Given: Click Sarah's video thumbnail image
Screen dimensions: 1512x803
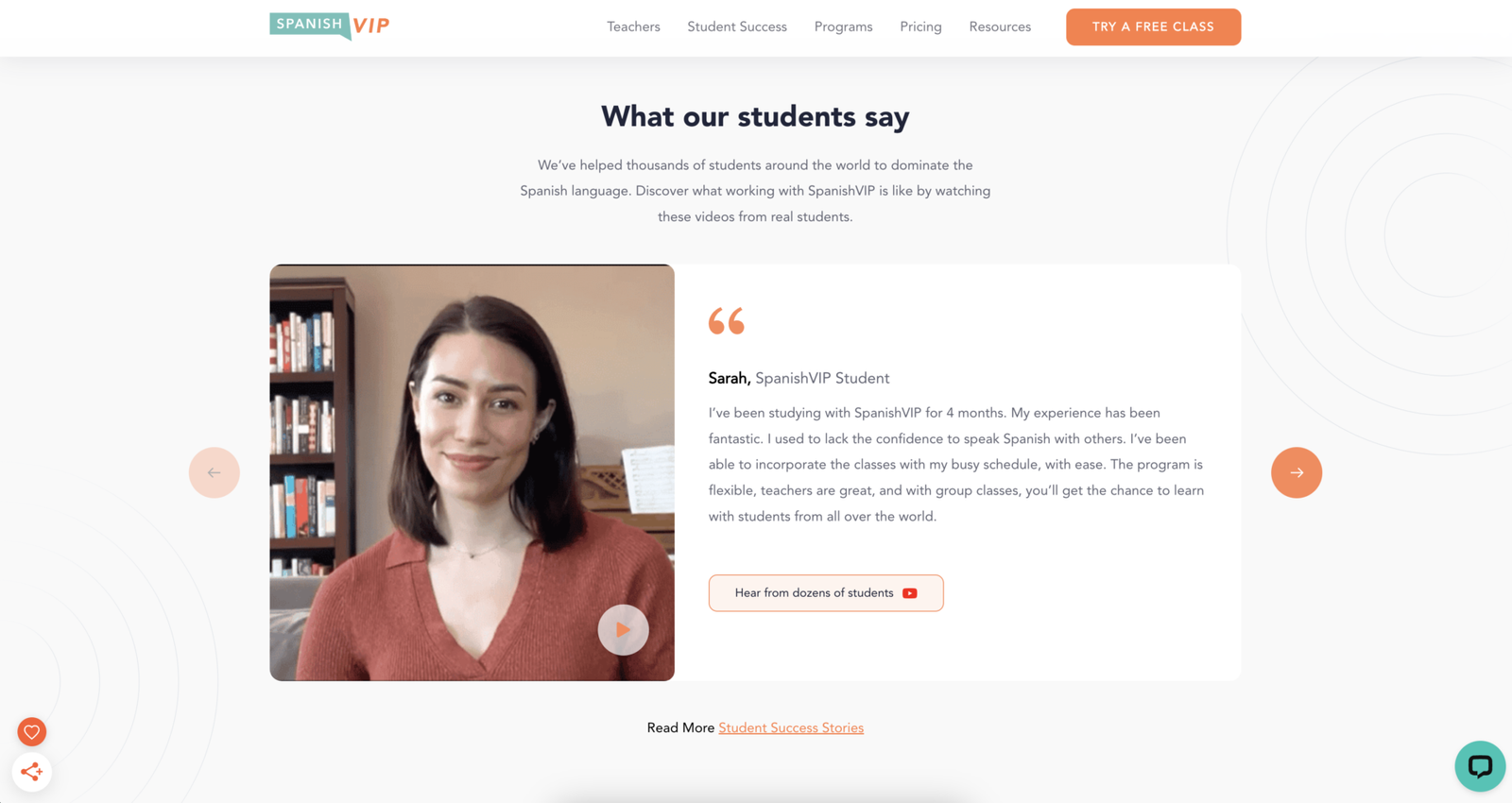Looking at the screenshot, I should [x=472, y=472].
